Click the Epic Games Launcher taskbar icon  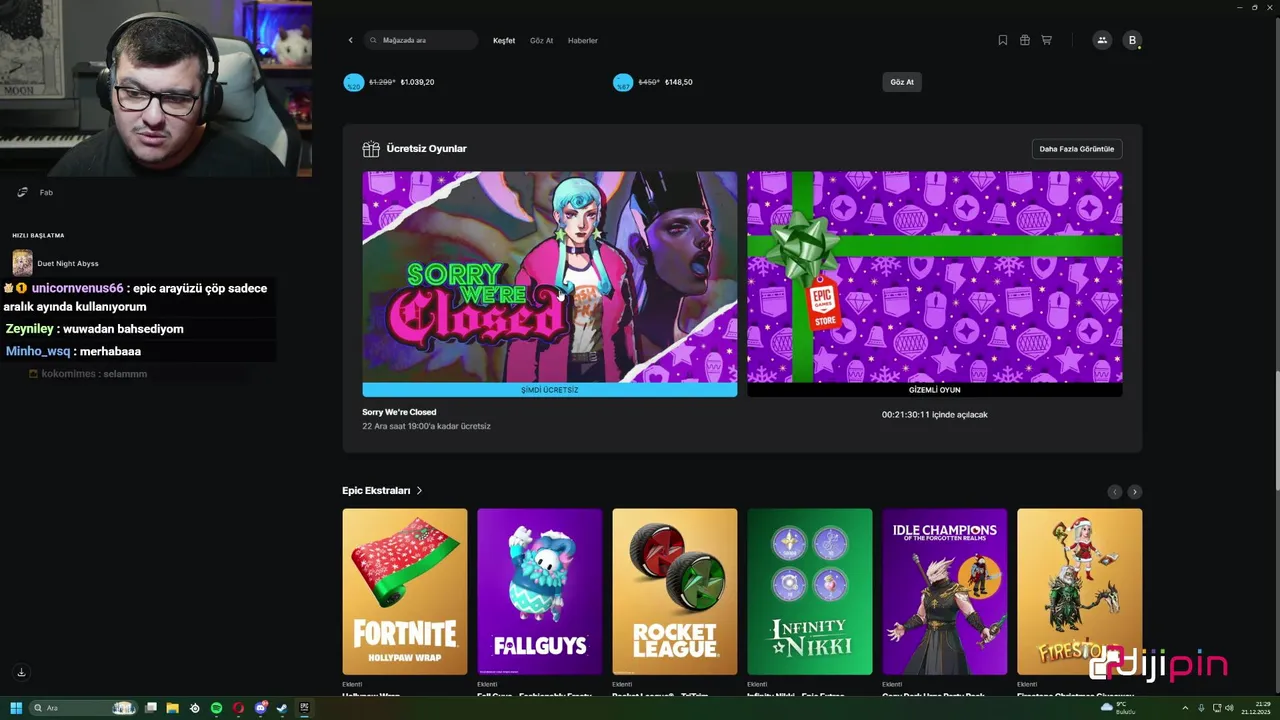click(304, 708)
